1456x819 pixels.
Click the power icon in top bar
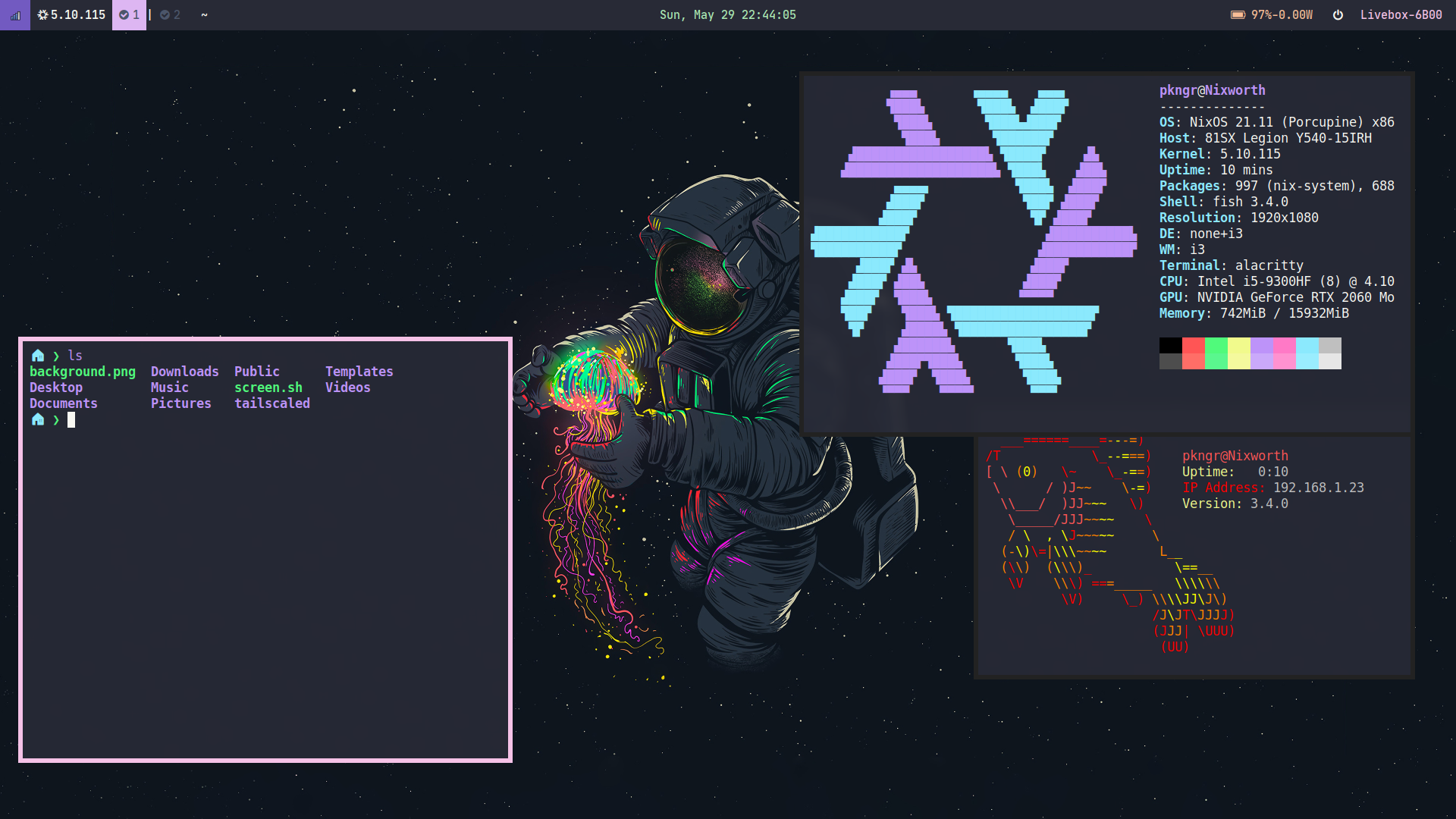coord(1338,15)
